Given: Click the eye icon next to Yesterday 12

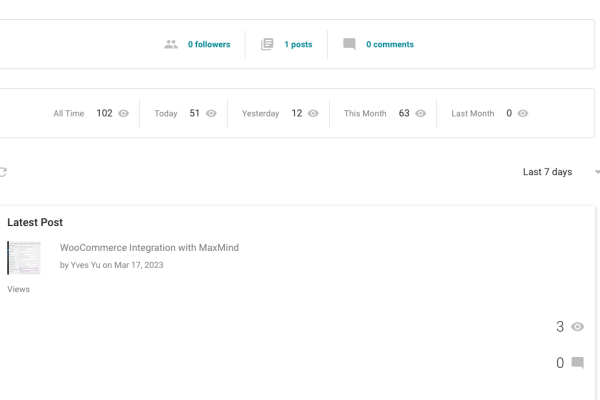Looking at the screenshot, I should tap(313, 113).
